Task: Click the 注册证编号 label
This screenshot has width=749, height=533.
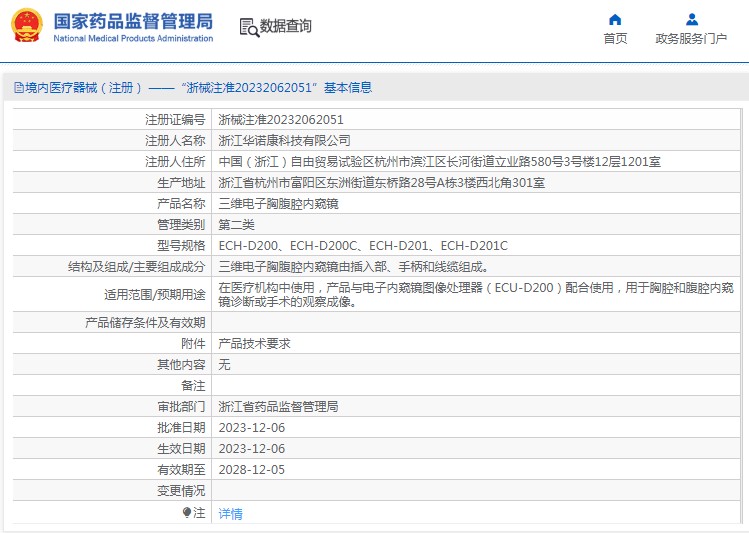Action: (x=175, y=119)
